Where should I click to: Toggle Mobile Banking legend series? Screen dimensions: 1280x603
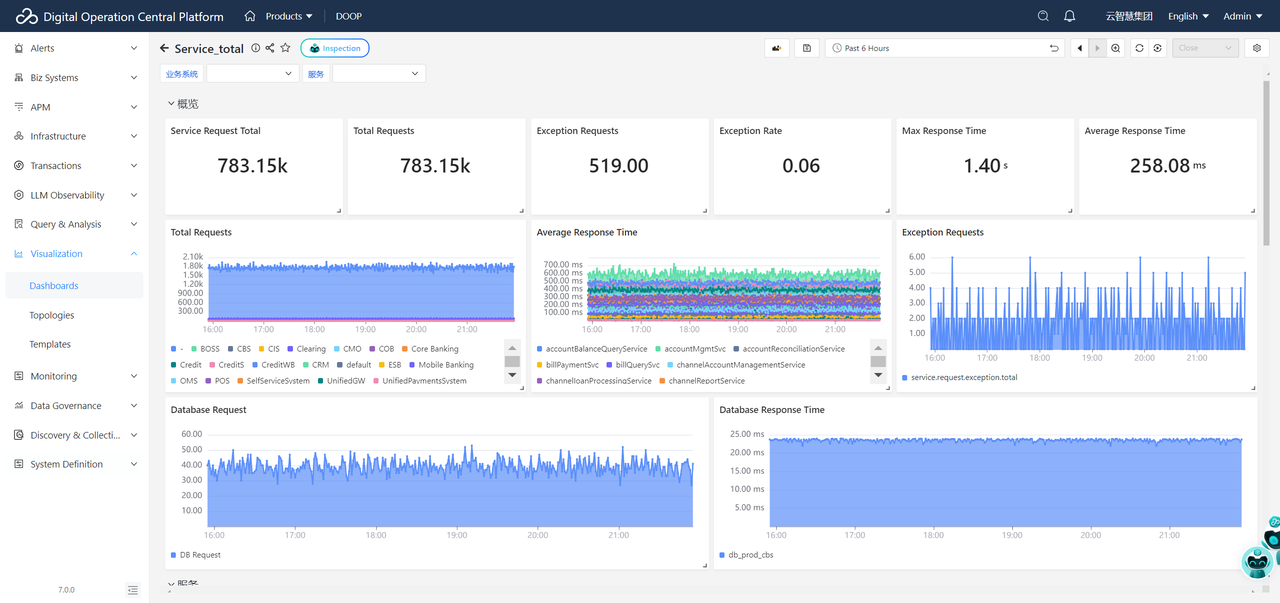coord(440,365)
